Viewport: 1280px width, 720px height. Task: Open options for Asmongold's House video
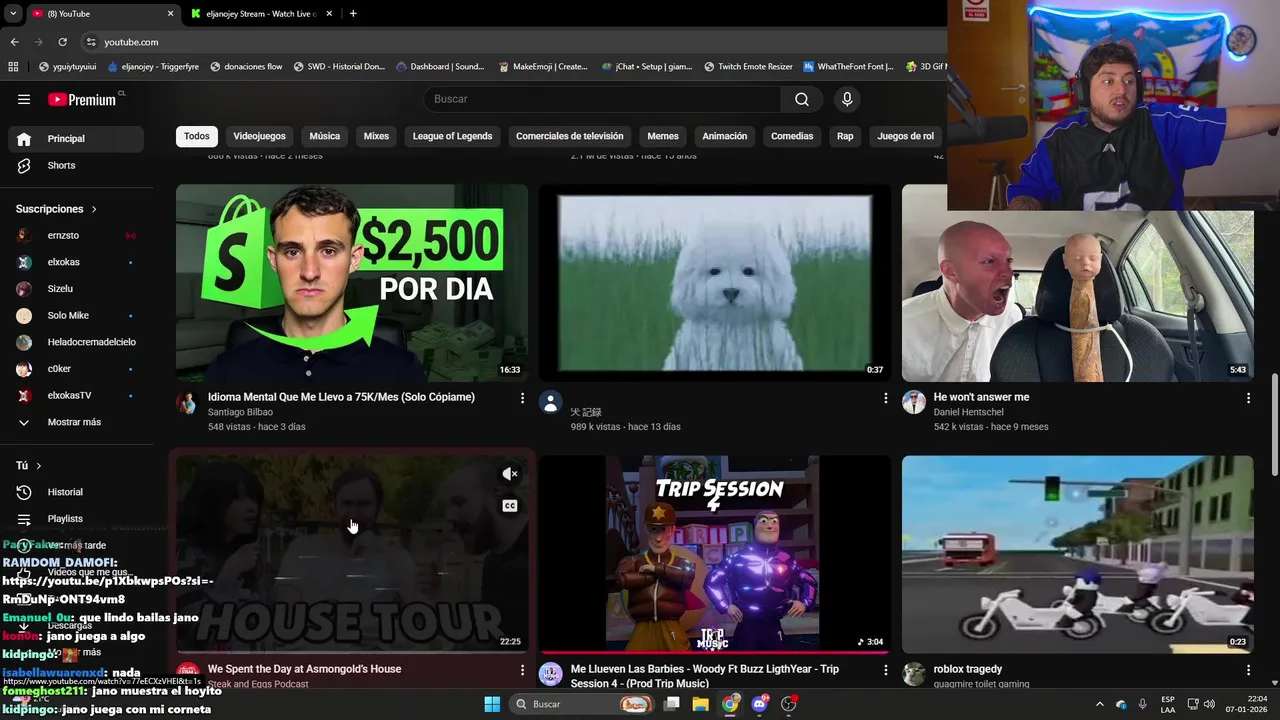tap(522, 670)
